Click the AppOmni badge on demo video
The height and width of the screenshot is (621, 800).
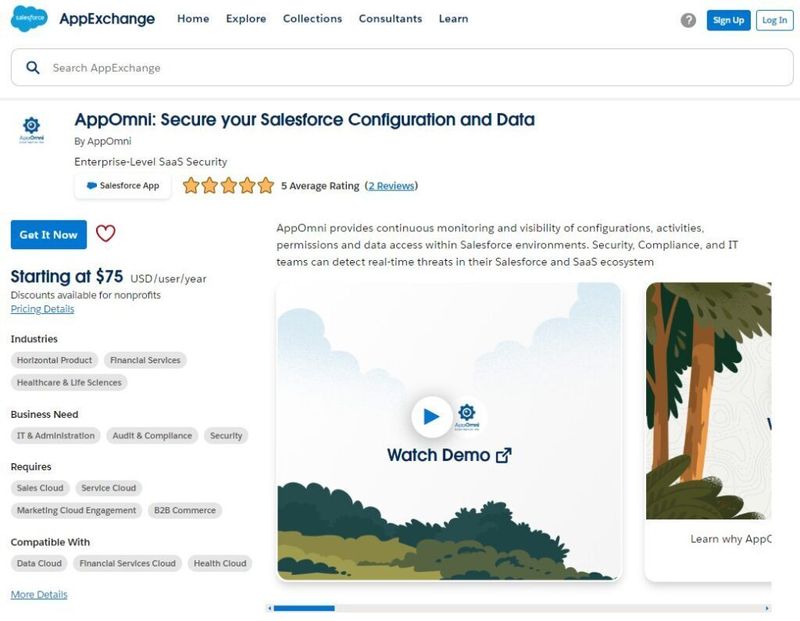pyautogui.click(x=467, y=416)
